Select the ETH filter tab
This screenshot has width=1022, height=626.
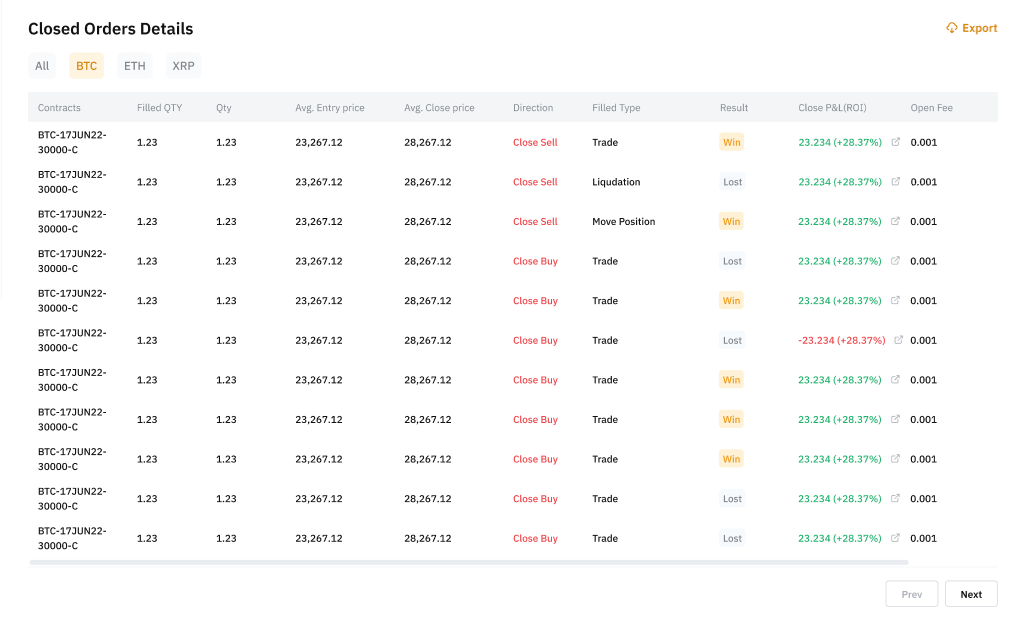point(134,66)
